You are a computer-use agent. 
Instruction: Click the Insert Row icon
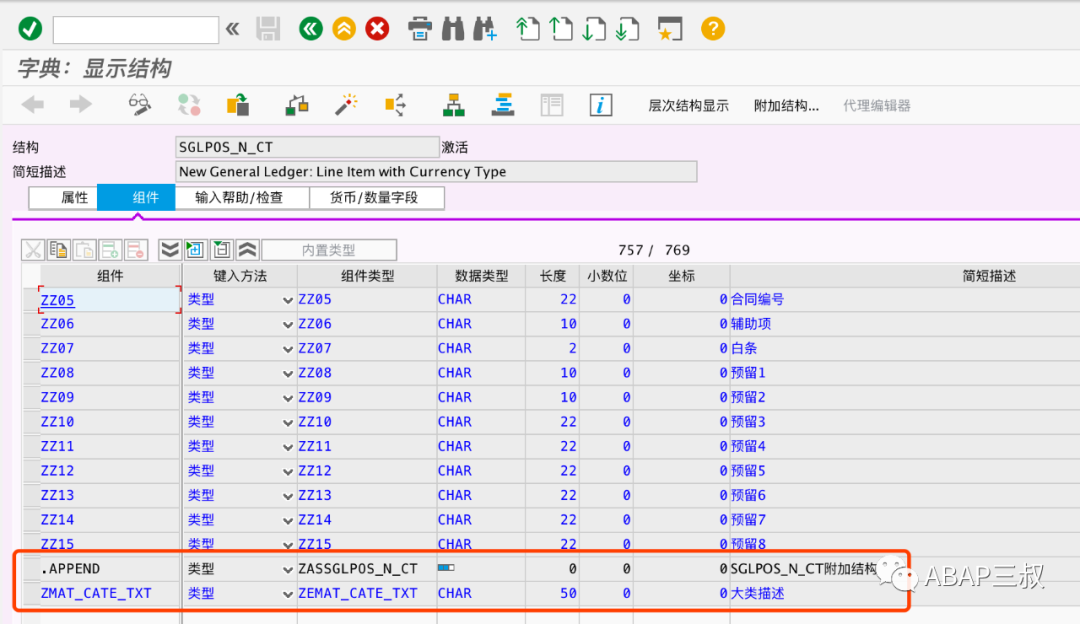(110, 249)
